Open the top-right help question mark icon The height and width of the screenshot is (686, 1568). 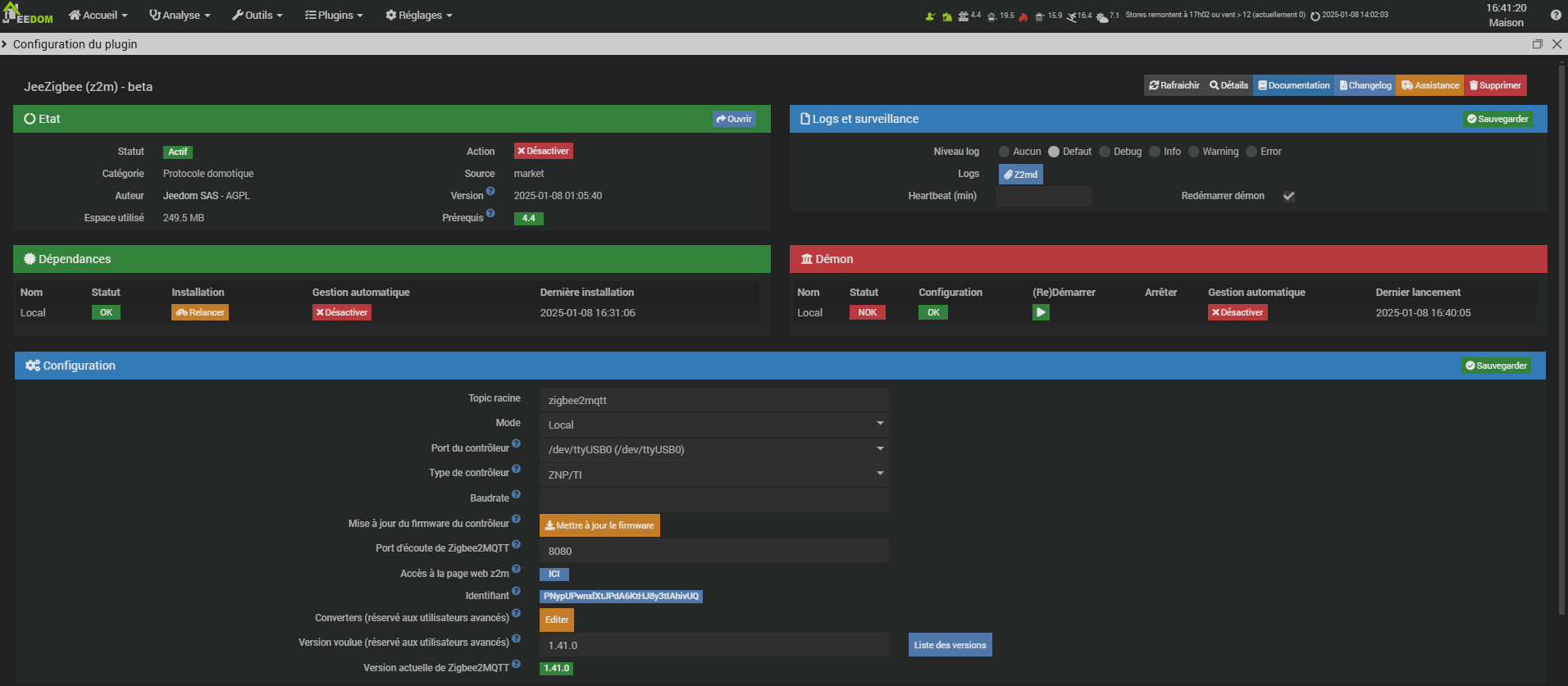[x=1556, y=15]
